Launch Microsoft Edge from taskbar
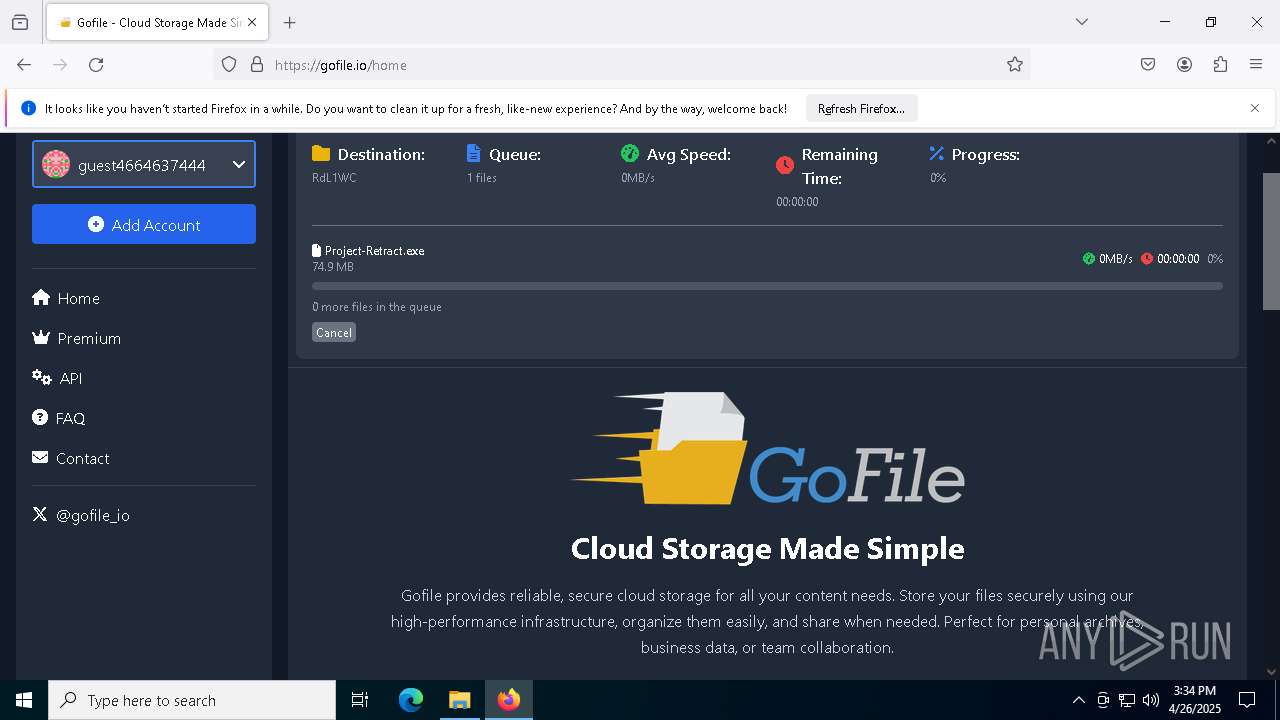Viewport: 1280px width, 720px height. click(411, 700)
